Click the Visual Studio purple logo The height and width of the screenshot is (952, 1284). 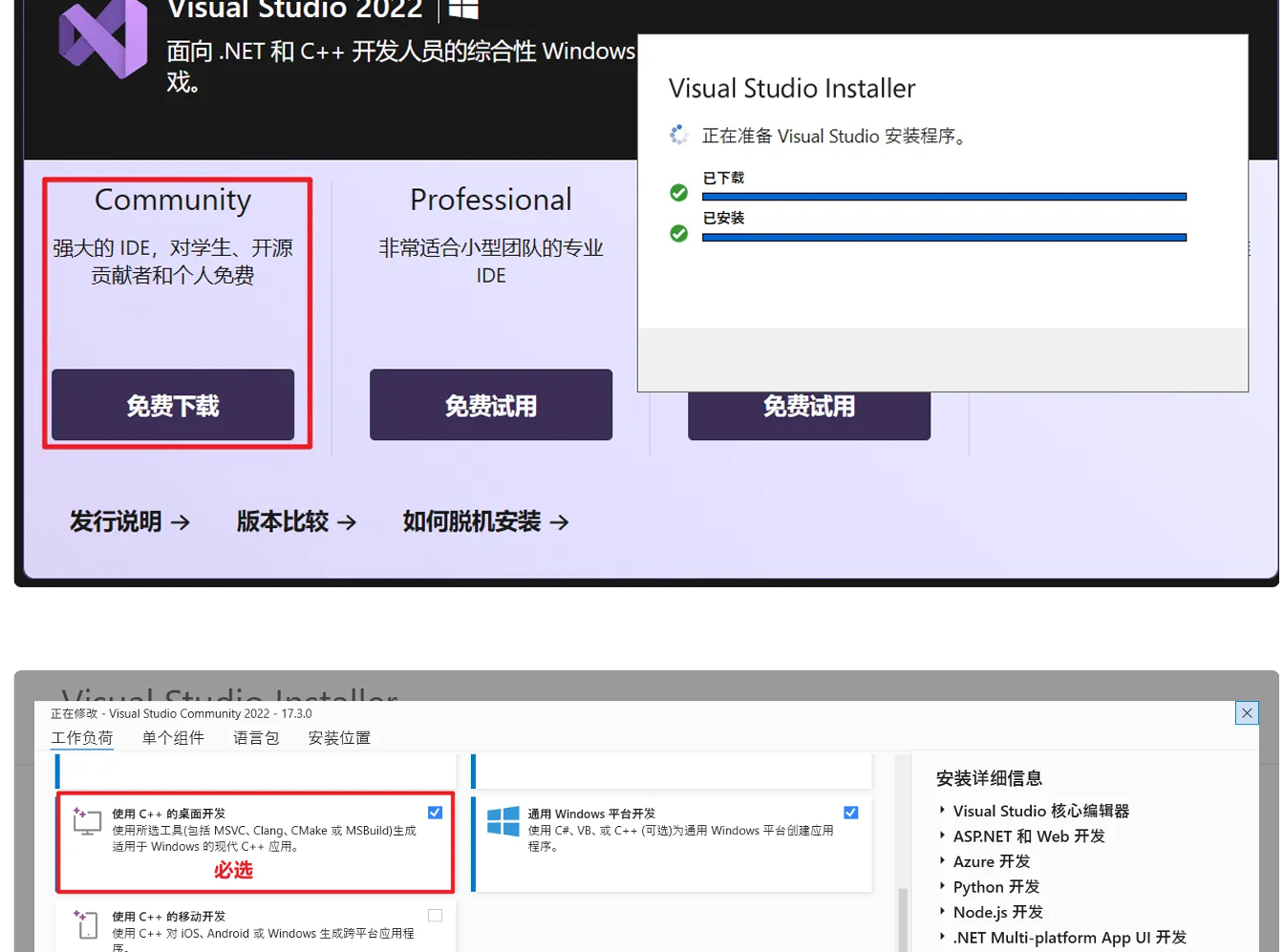pyautogui.click(x=103, y=40)
